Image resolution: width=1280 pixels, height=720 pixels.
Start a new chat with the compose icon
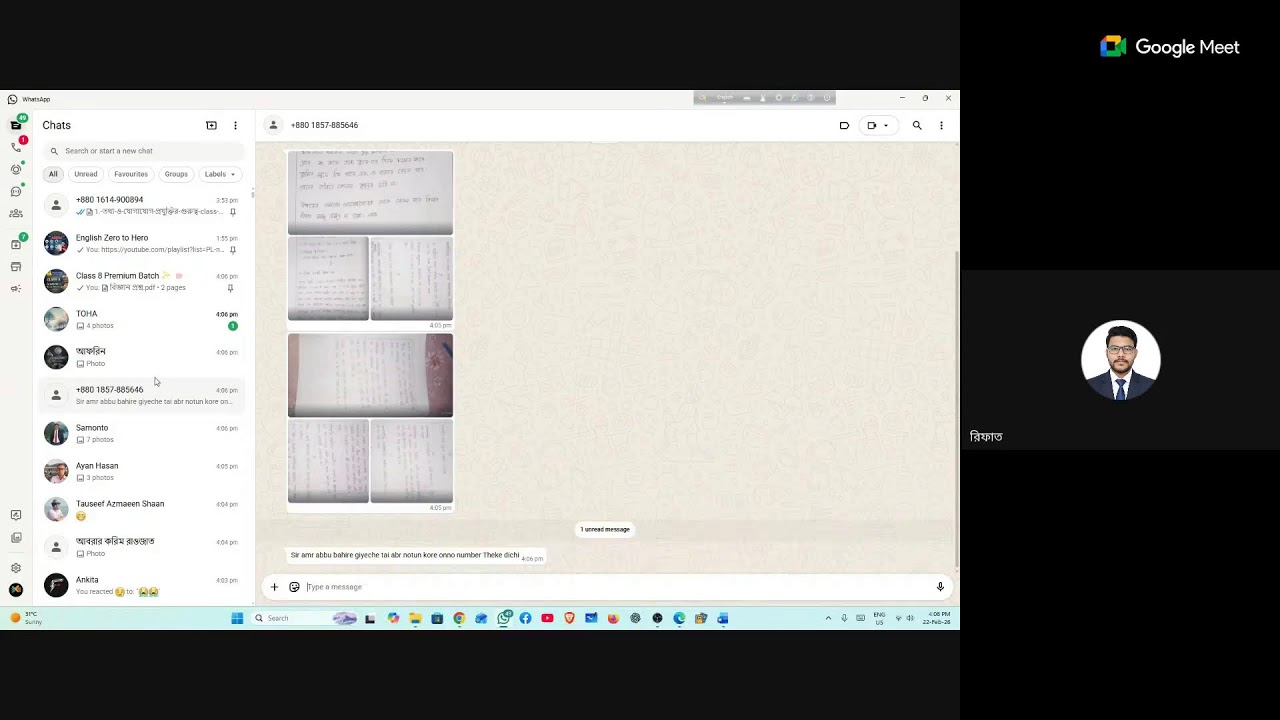211,125
